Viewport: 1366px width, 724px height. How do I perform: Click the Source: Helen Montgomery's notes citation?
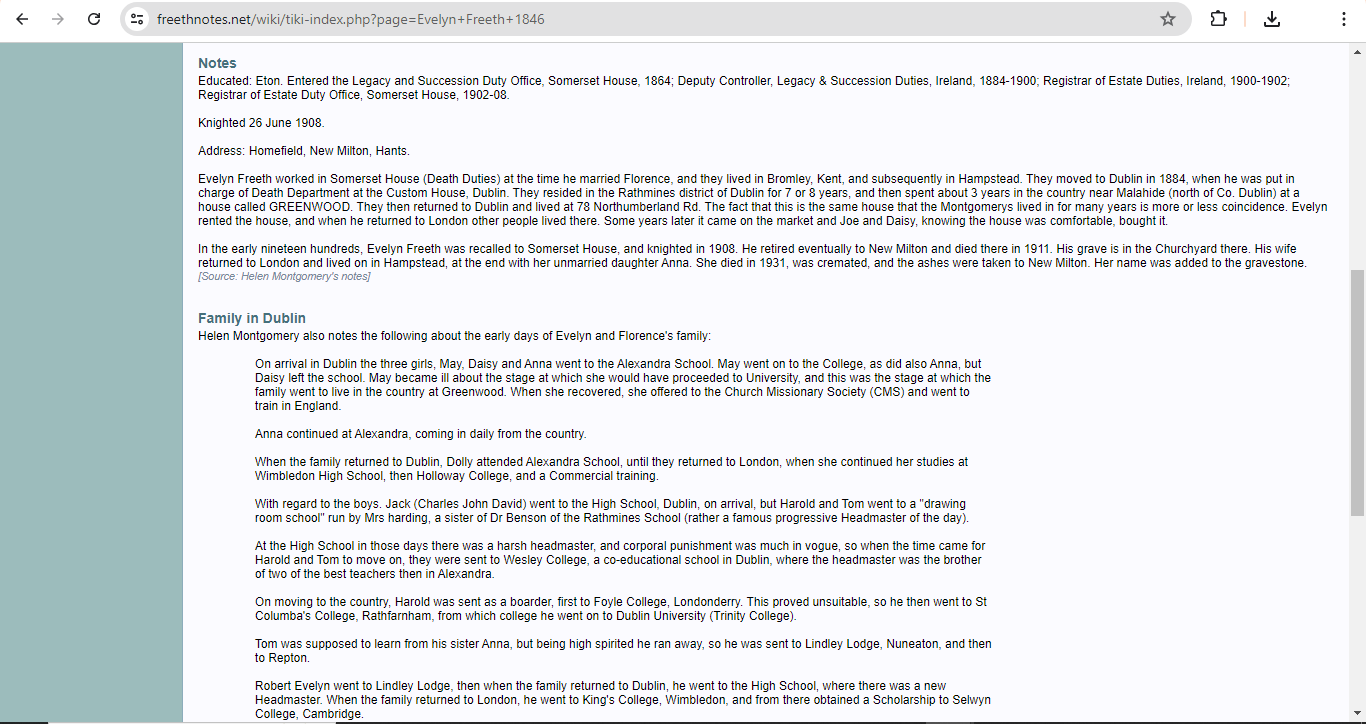coord(284,277)
